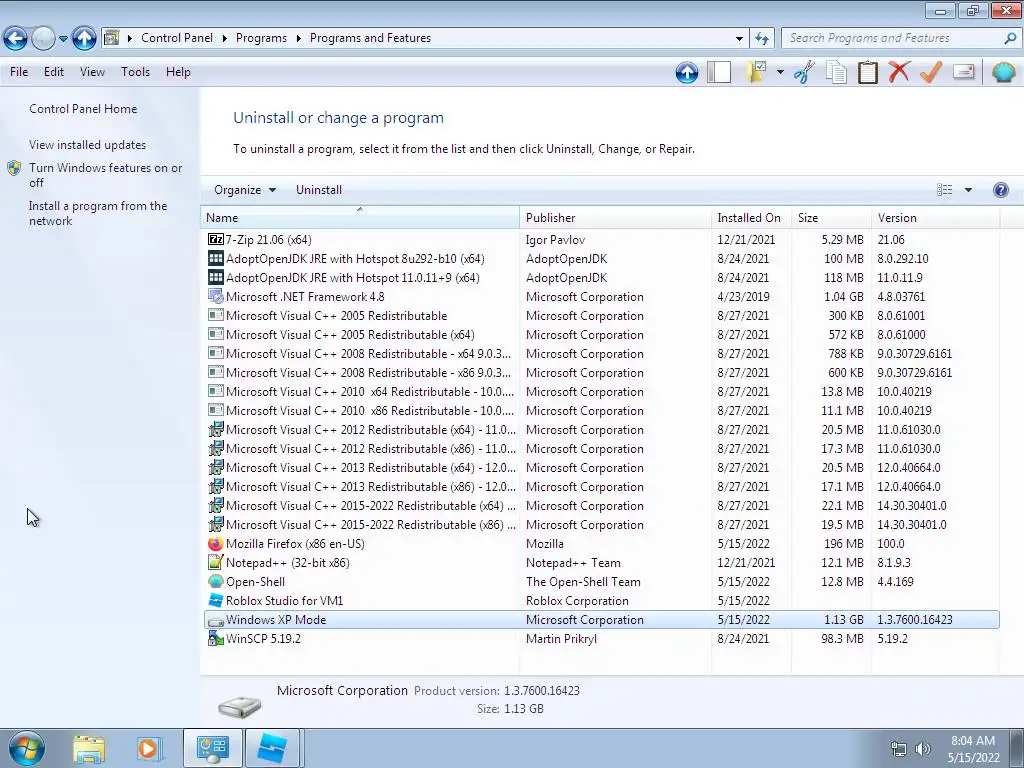
Task: Click Programs breadcrumb in address bar
Action: [x=261, y=38]
